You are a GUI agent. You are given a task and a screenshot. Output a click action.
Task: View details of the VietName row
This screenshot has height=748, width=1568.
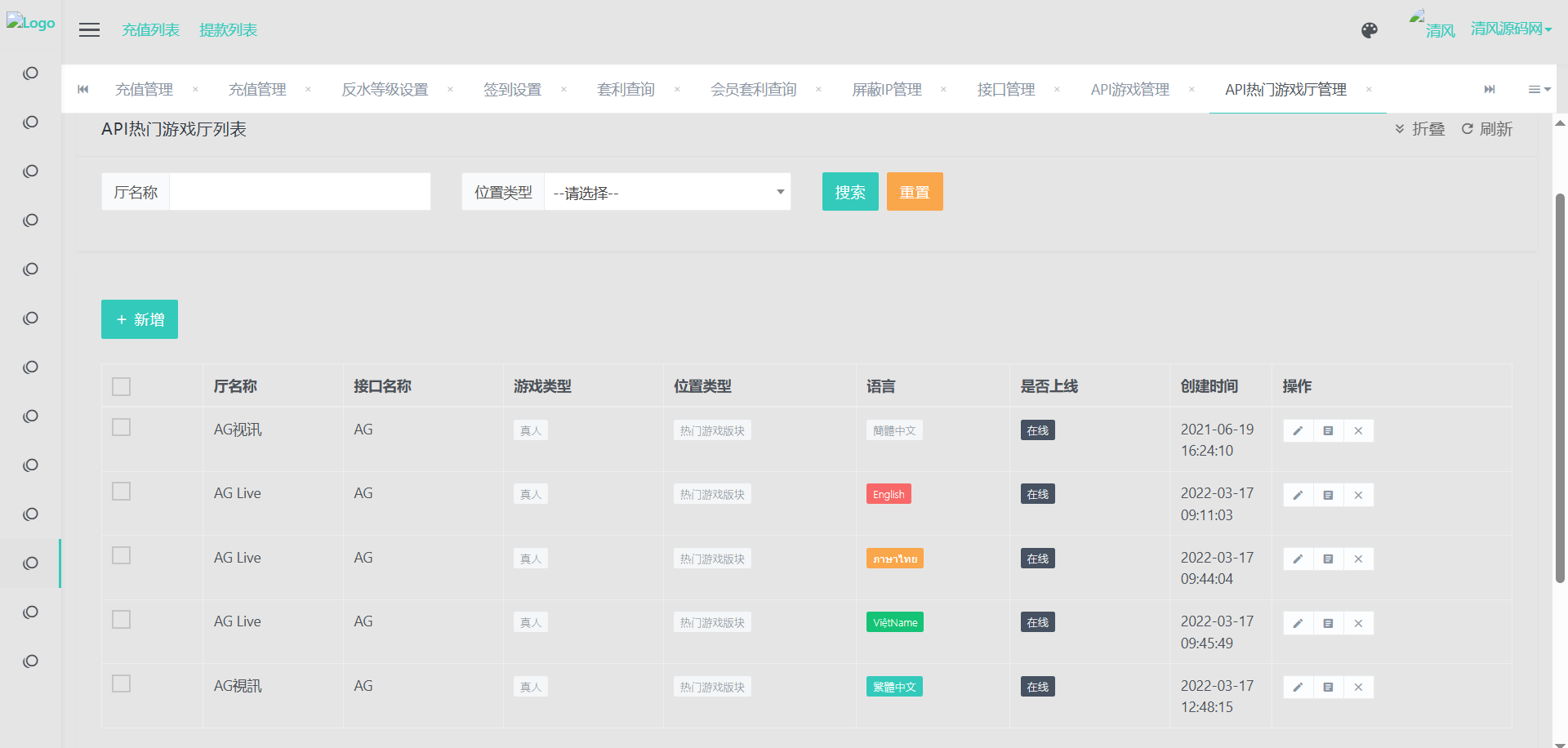1328,623
